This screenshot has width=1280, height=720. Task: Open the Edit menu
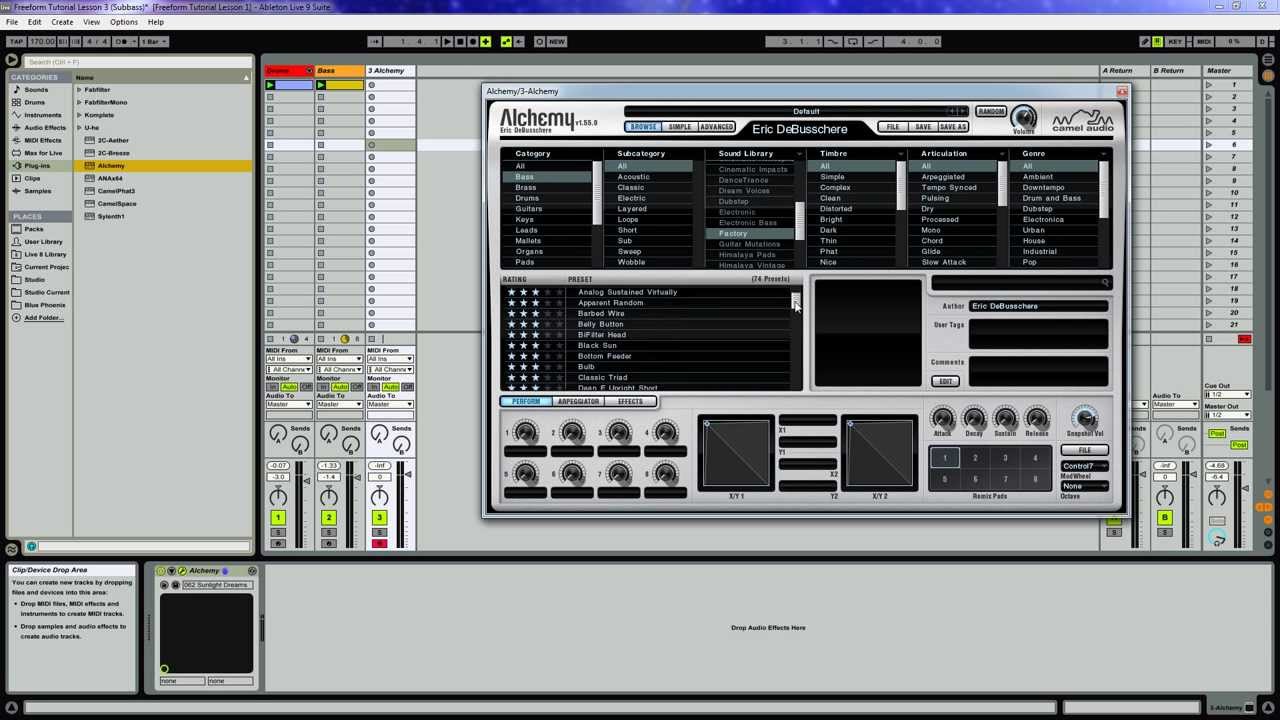click(35, 22)
